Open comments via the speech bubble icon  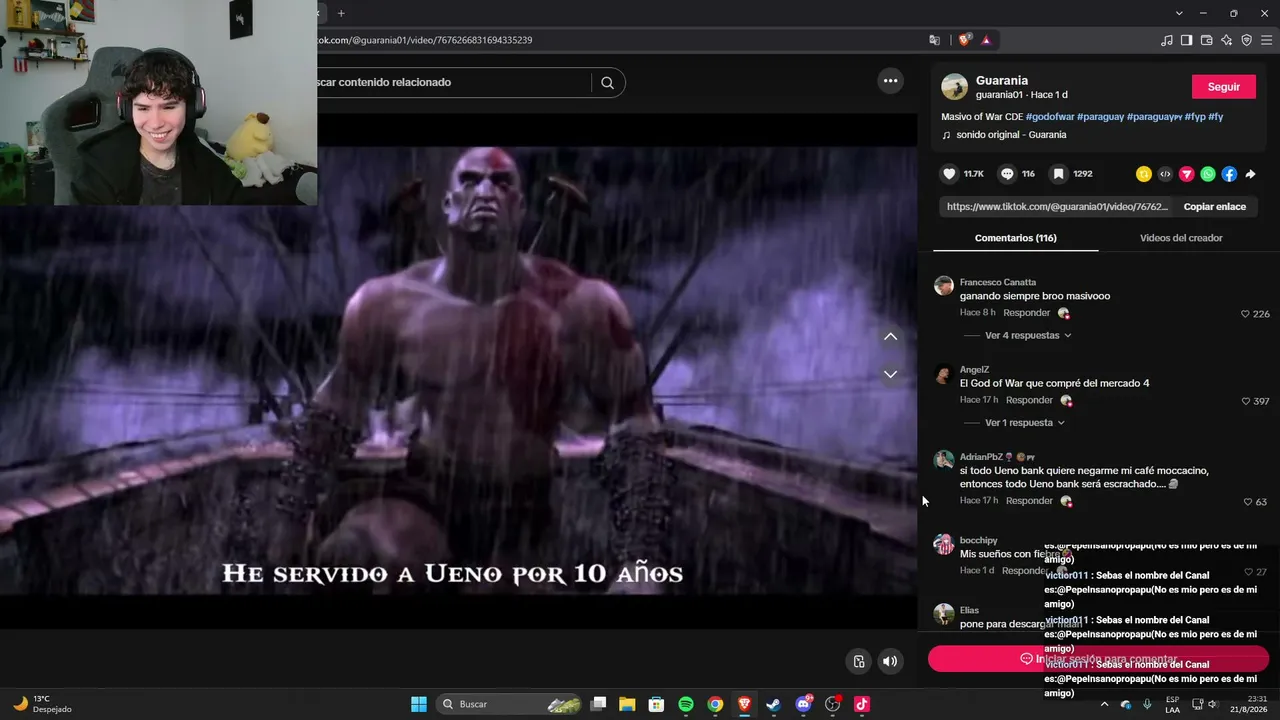(1007, 174)
